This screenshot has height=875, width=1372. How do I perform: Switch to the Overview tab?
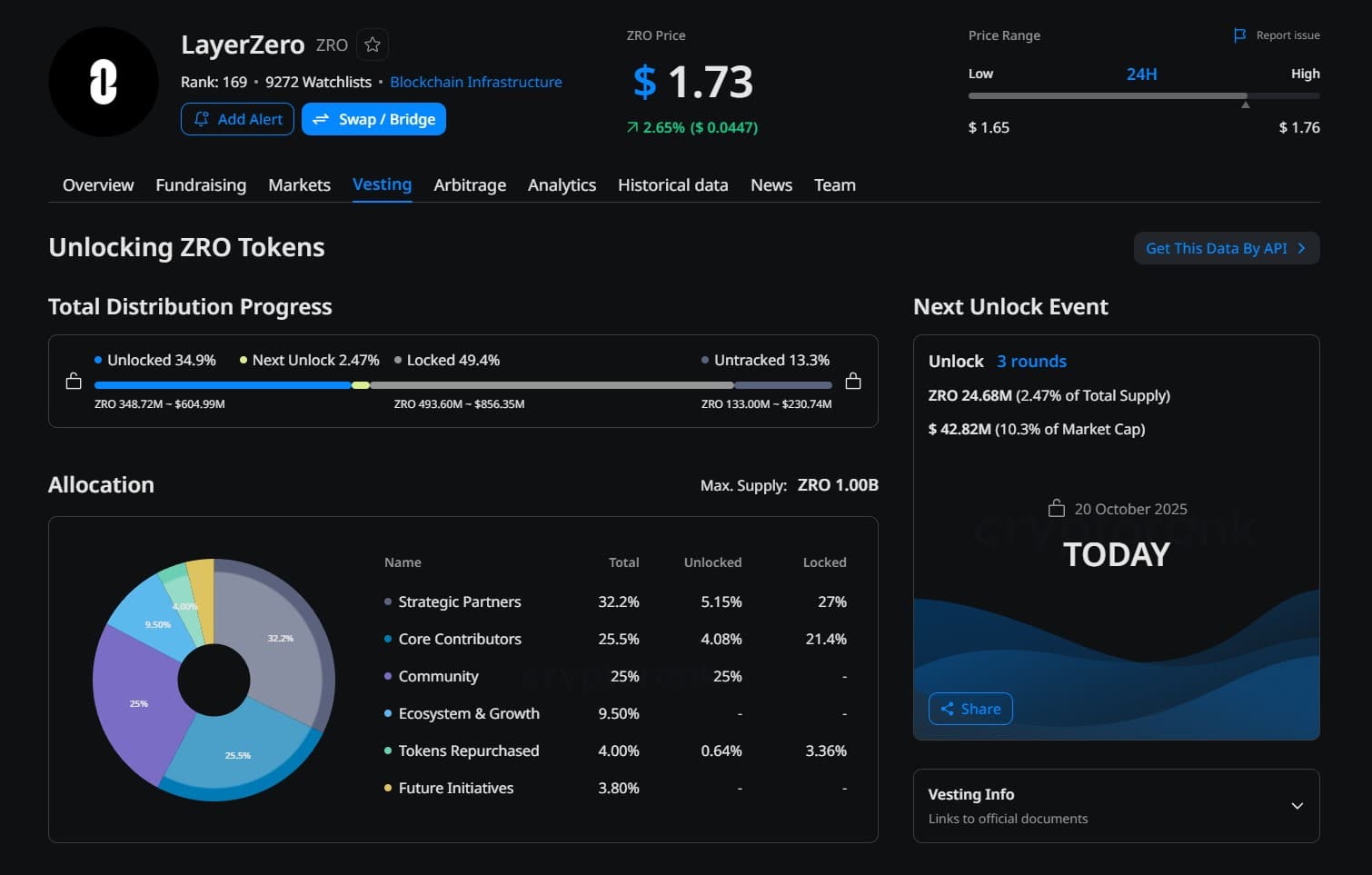point(98,185)
